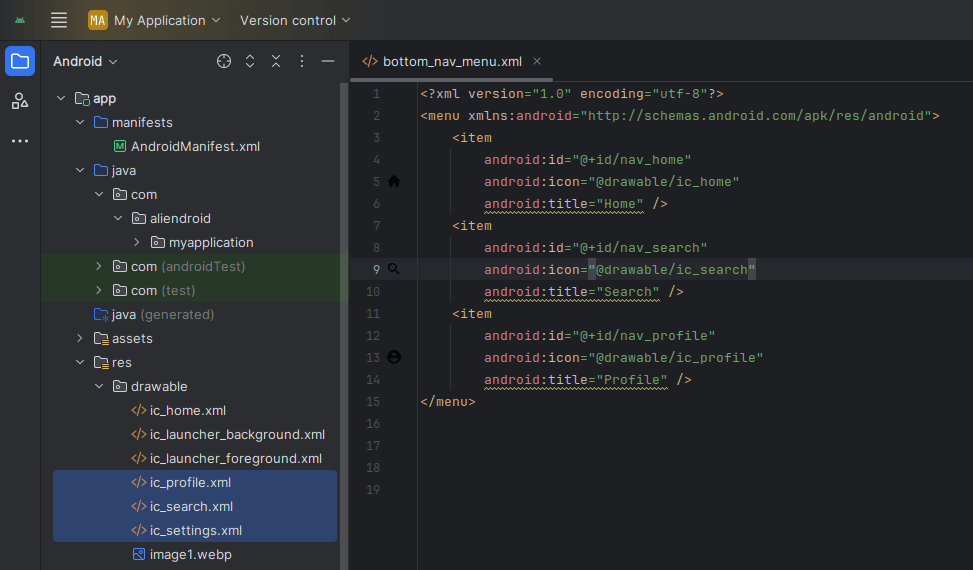
Task: Click the android:title="Home" attribute
Action: [x=563, y=203]
